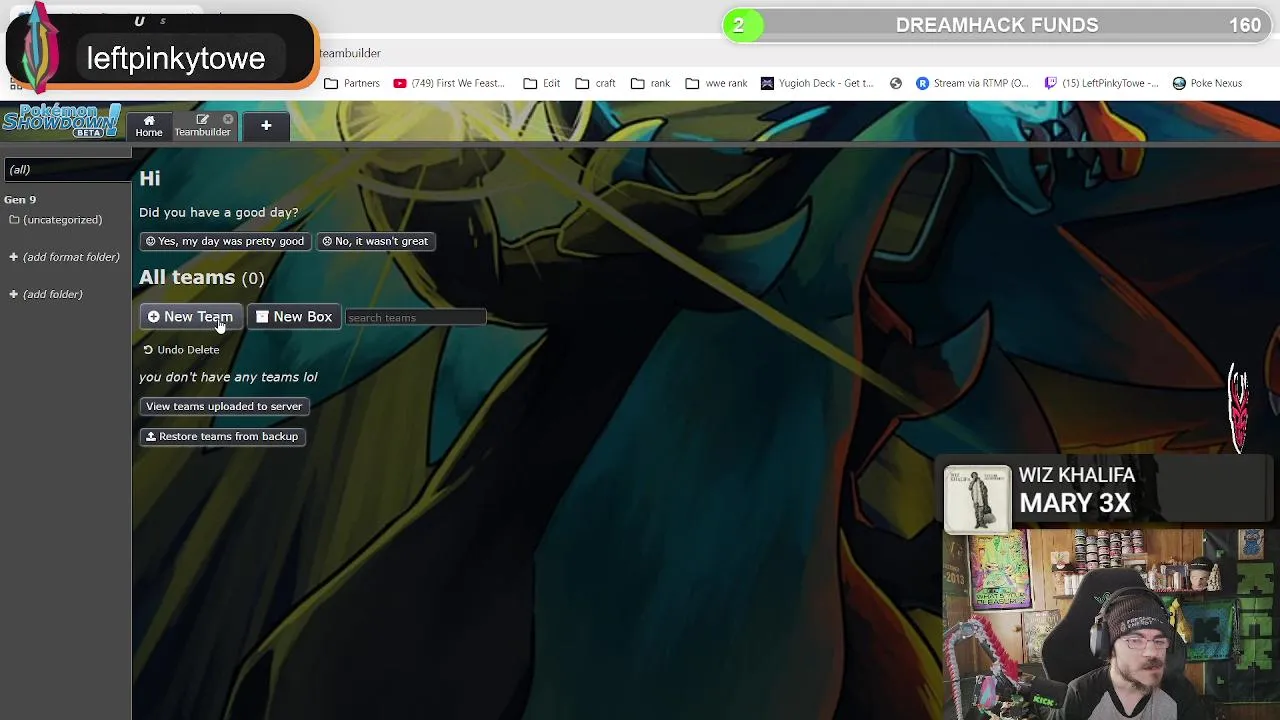The height and width of the screenshot is (720, 1280).
Task: Open the Edit bookmark folder
Action: pos(542,83)
